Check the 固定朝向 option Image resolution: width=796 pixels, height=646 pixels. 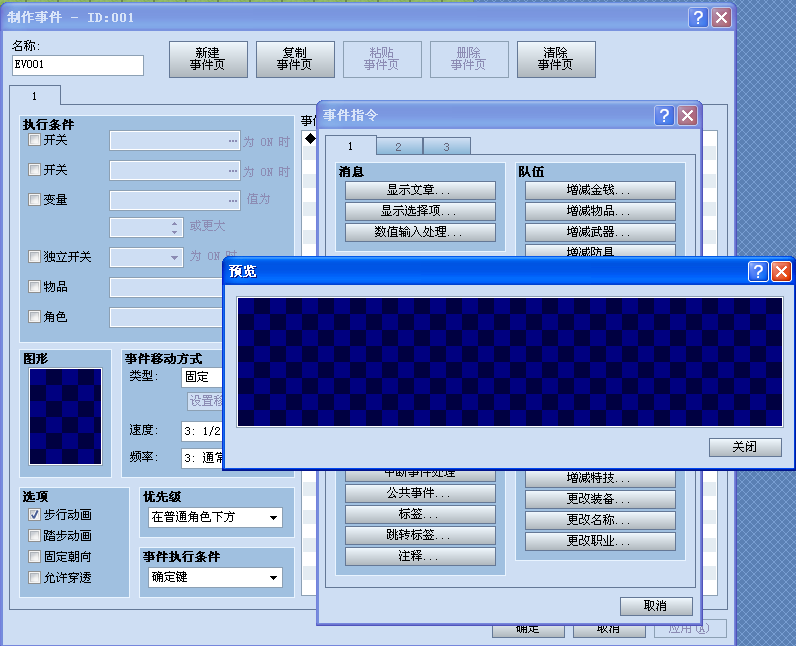[35, 557]
